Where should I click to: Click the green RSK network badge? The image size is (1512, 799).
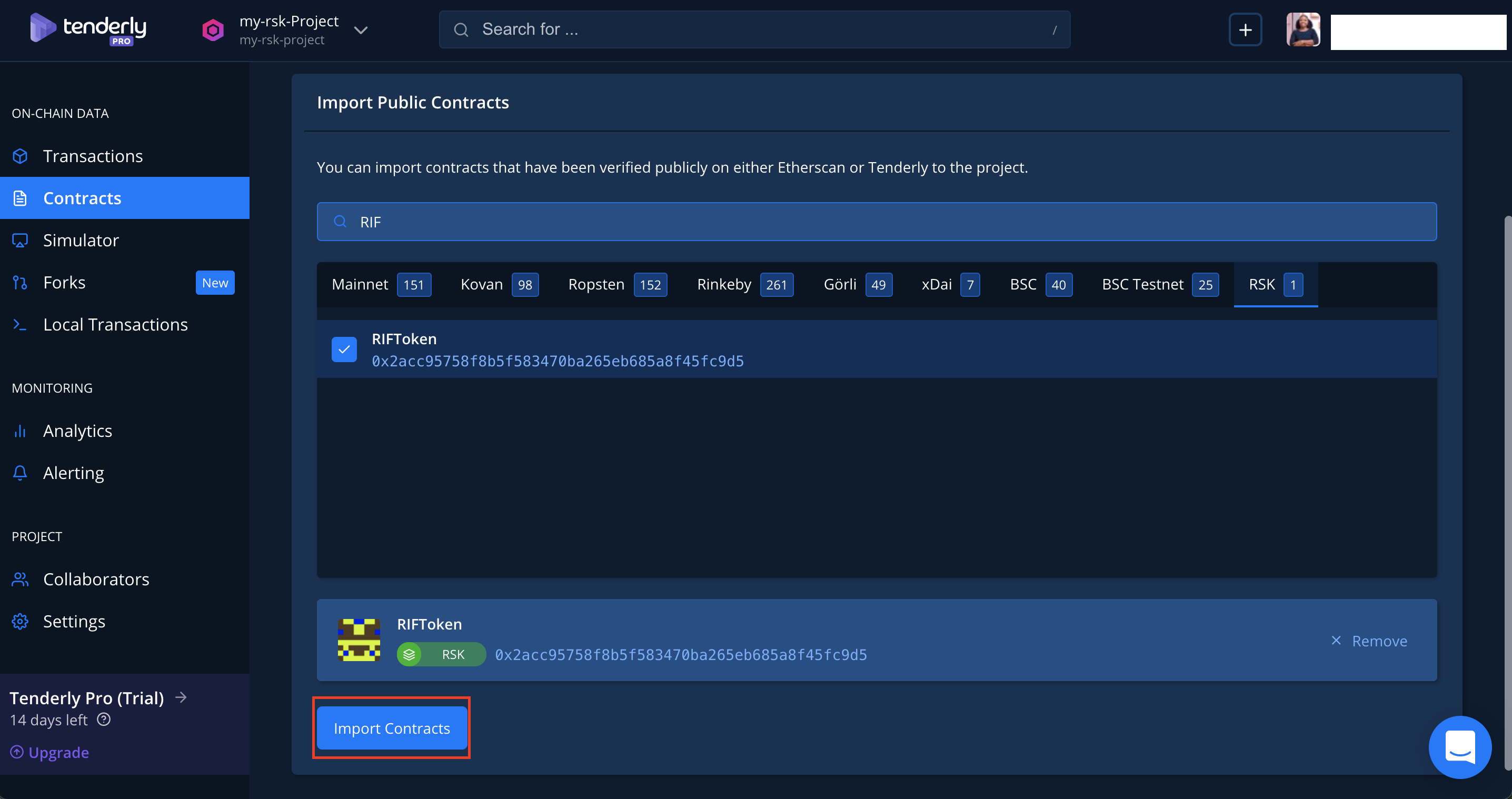[441, 654]
